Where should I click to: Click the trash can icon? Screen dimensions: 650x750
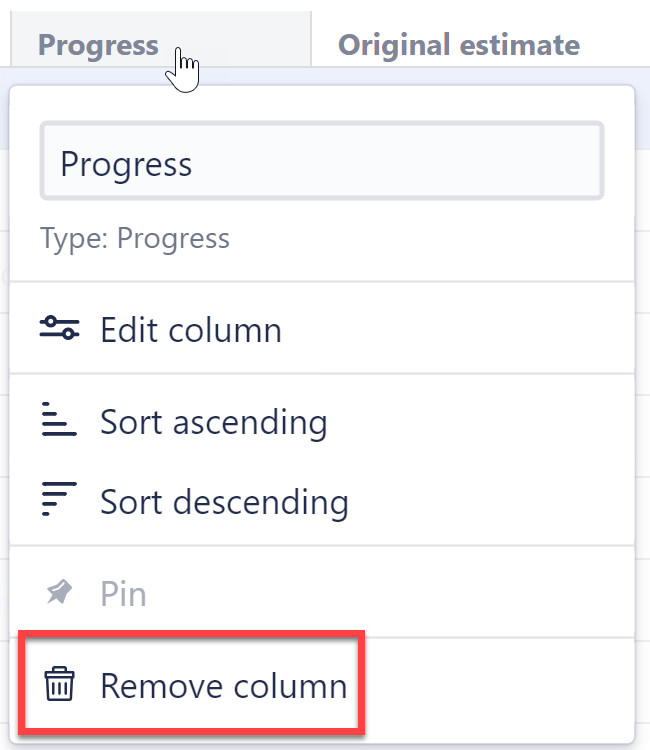[59, 685]
